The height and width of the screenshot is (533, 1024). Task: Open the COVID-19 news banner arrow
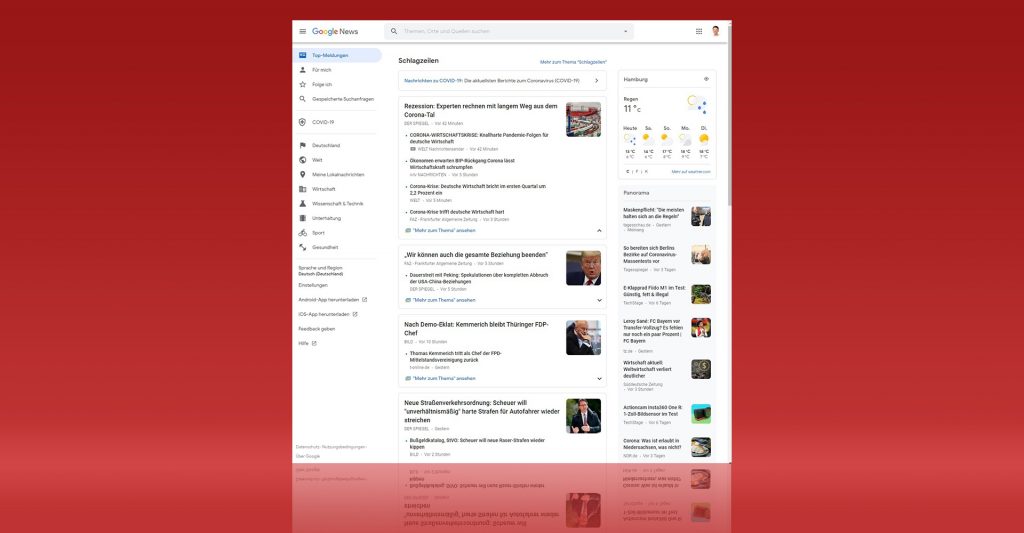(x=596, y=81)
